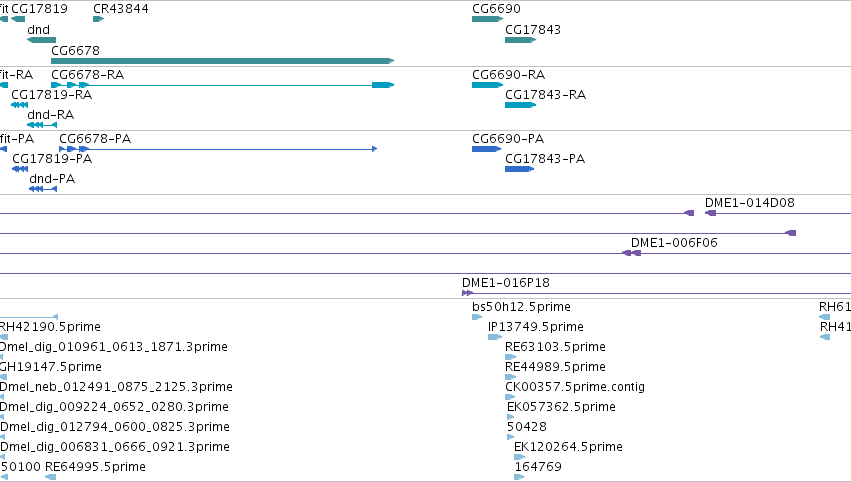The image size is (851, 482).
Task: Click the CG17843-PA coding bar
Action: pyautogui.click(x=519, y=169)
